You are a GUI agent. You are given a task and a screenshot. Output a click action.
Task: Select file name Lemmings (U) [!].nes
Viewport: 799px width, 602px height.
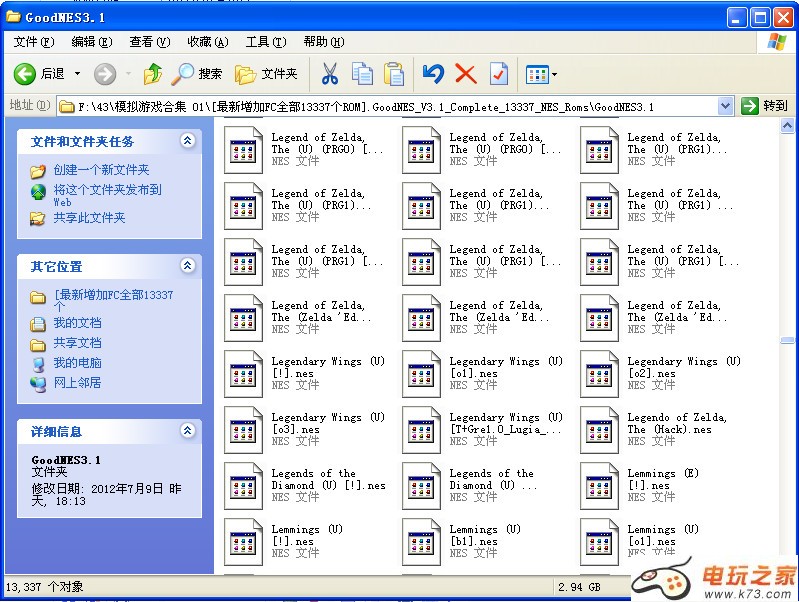pyautogui.click(x=307, y=536)
